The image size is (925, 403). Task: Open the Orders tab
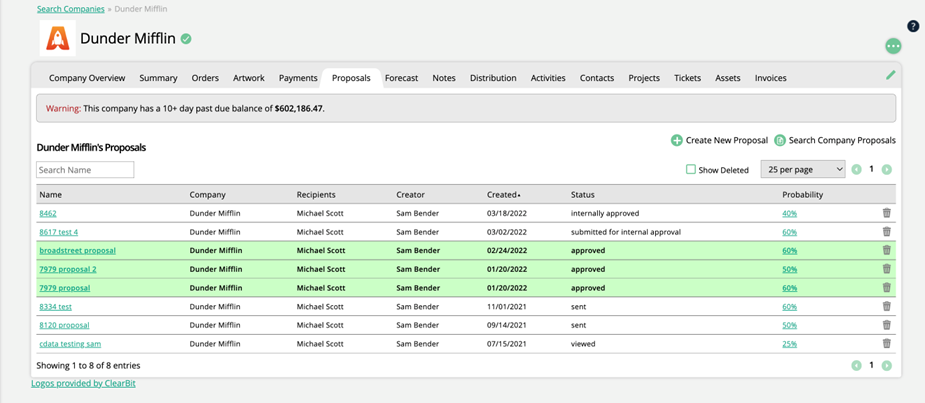(205, 78)
